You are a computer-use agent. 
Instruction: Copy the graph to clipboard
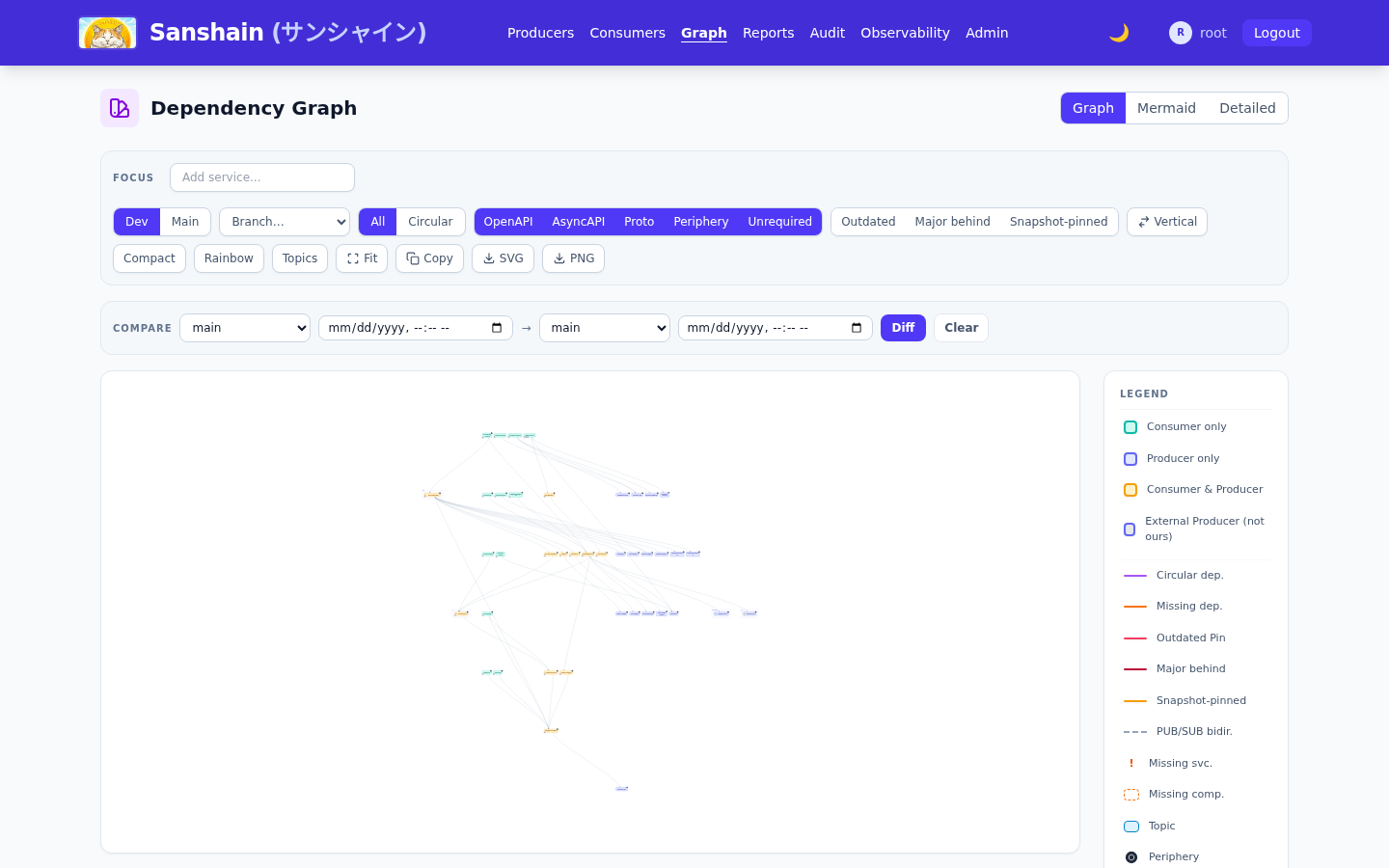(x=429, y=258)
